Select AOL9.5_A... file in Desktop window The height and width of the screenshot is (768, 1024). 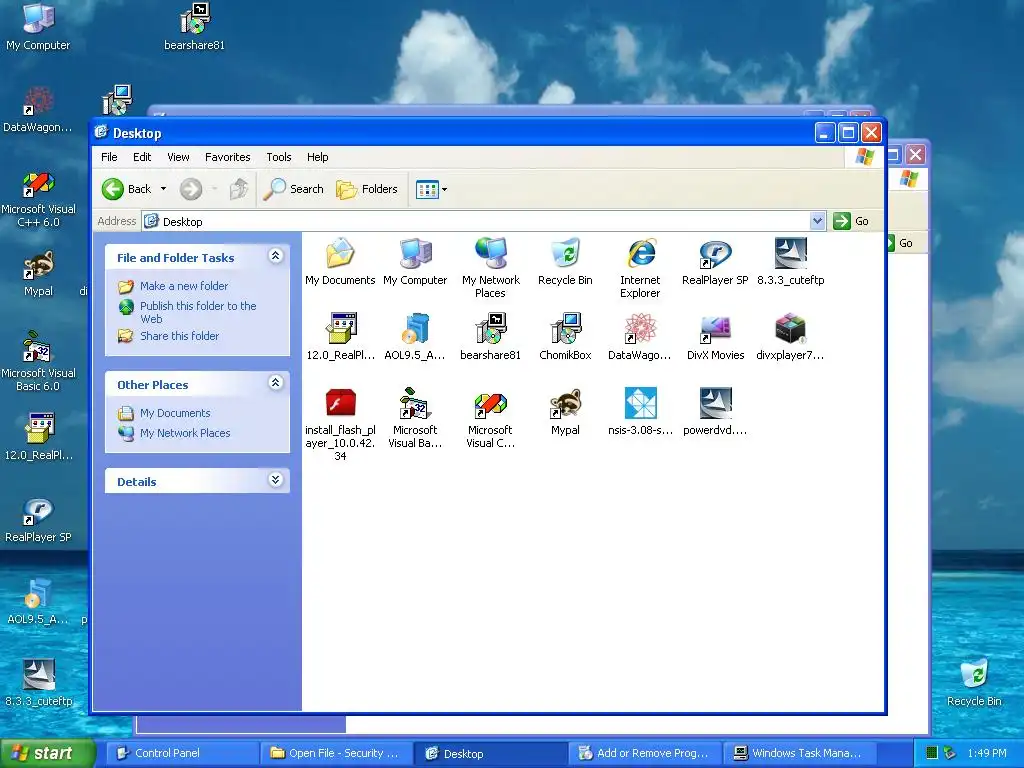pyautogui.click(x=415, y=336)
